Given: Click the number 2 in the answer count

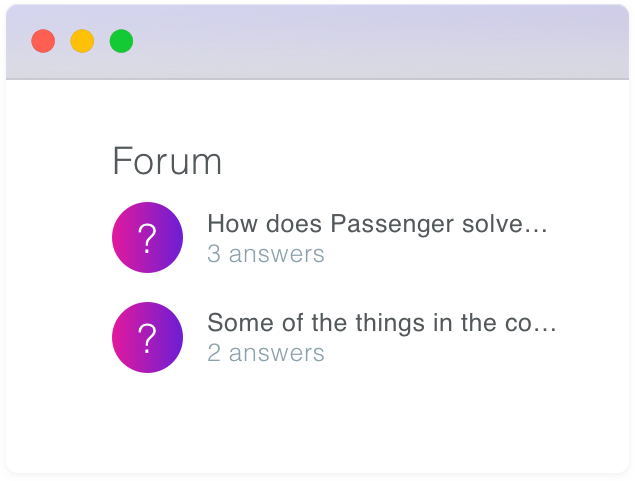Looking at the screenshot, I should [x=214, y=353].
